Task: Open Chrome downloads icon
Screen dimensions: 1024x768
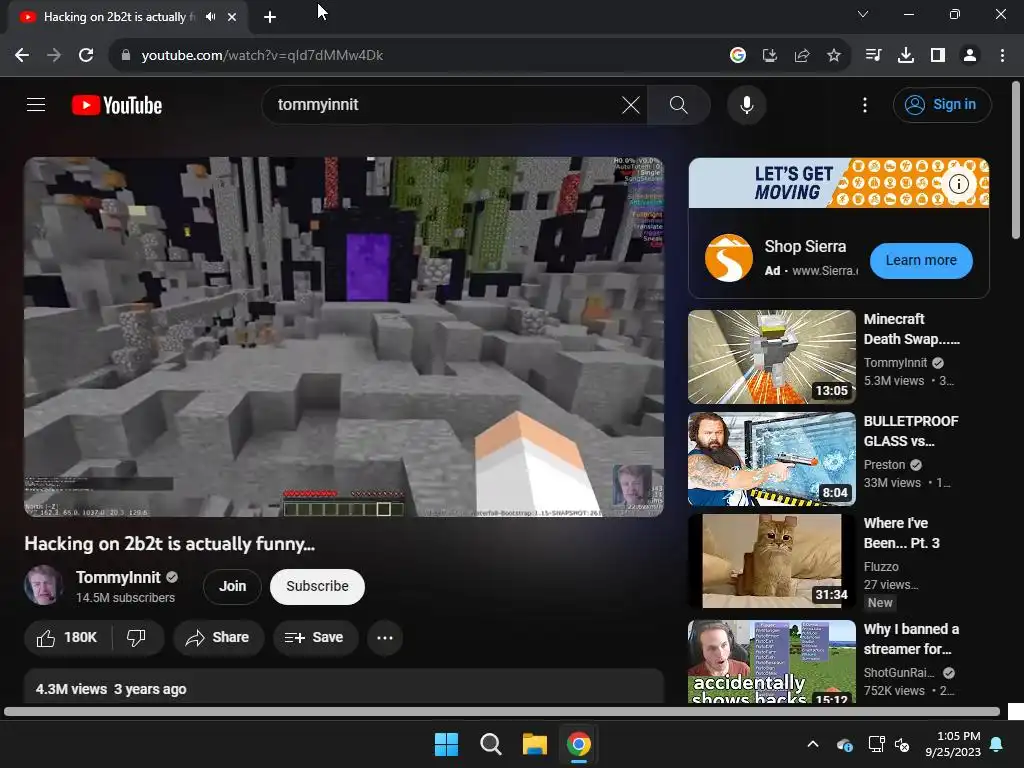Action: pyautogui.click(x=905, y=56)
